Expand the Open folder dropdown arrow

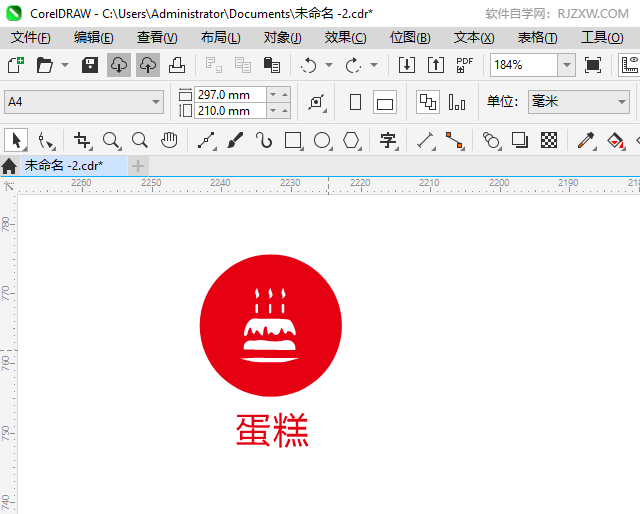click(x=65, y=65)
